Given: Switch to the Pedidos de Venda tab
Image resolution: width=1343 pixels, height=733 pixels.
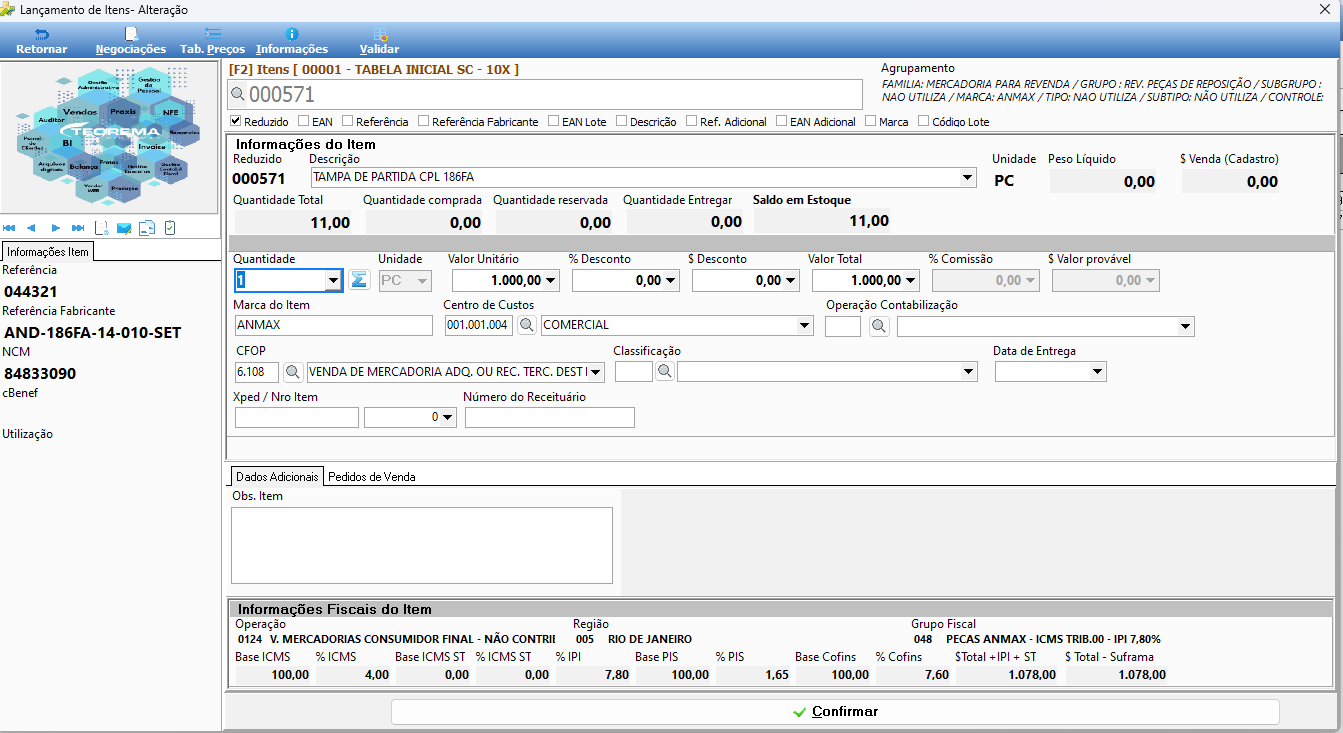Looking at the screenshot, I should (x=371, y=477).
